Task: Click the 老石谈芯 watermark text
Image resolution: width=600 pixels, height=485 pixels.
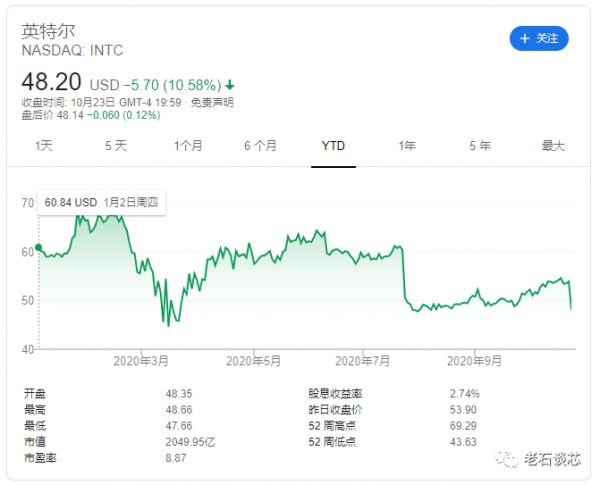Action: 553,460
